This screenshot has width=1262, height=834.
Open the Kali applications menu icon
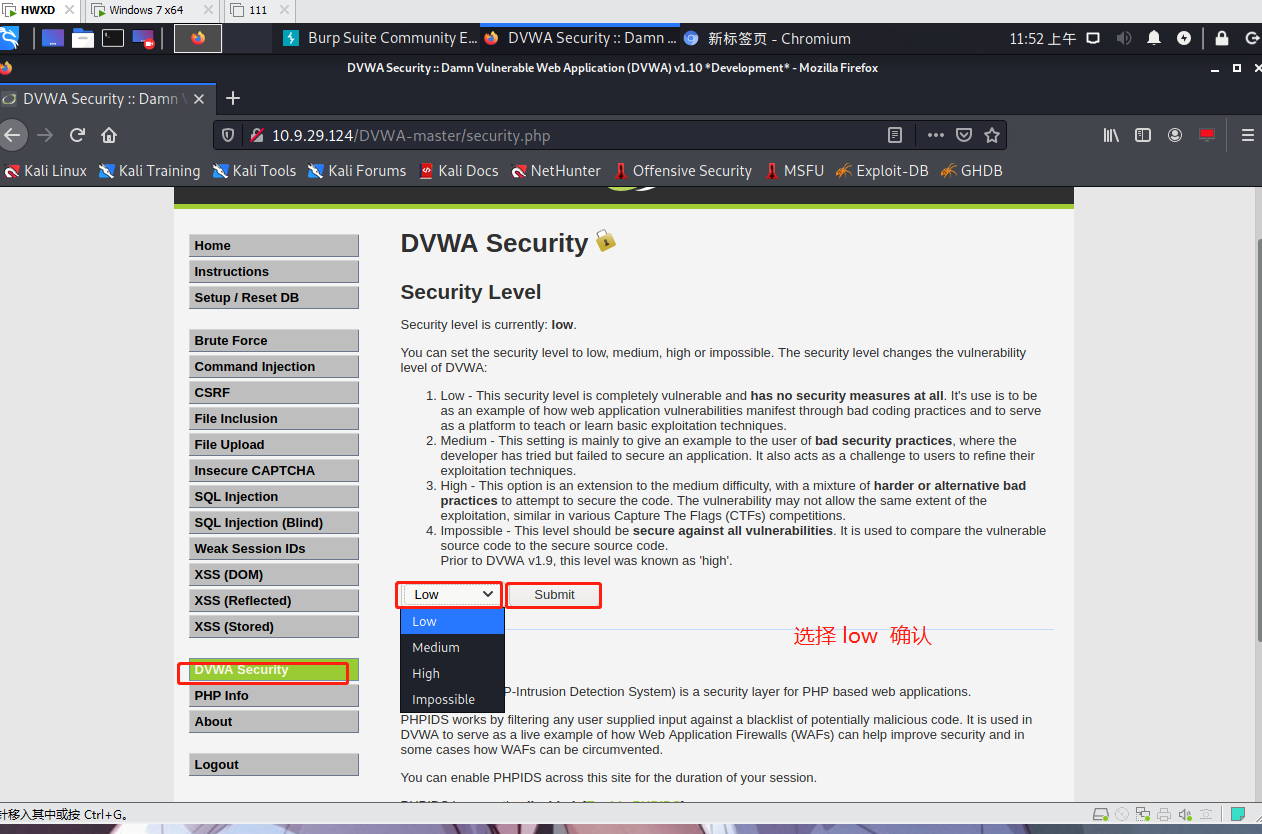[x=9, y=38]
